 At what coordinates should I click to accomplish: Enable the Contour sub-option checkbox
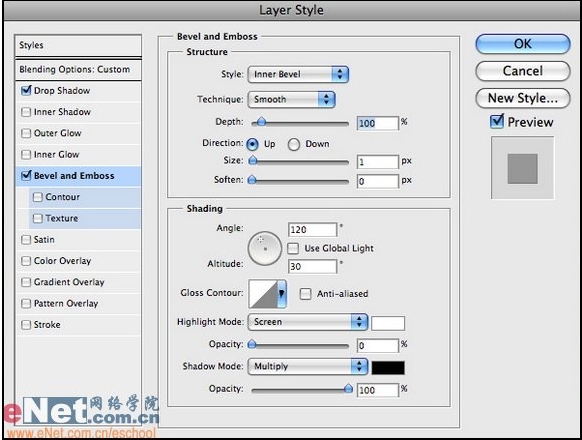pyautogui.click(x=37, y=197)
